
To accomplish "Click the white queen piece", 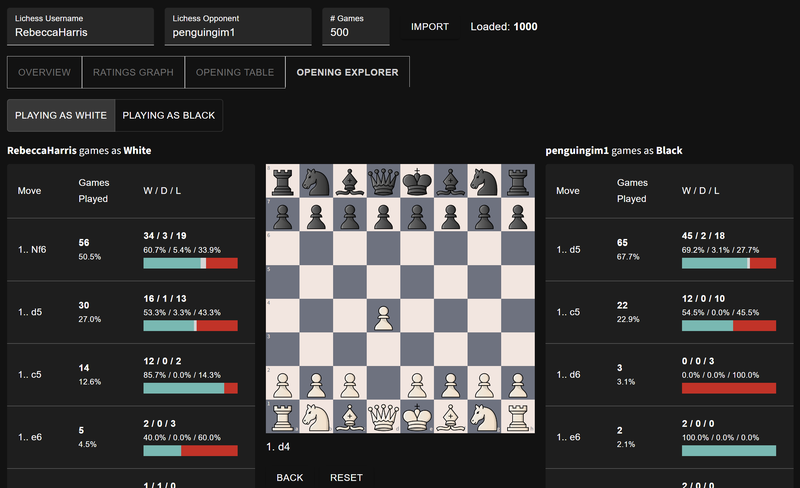I will point(383,416).
